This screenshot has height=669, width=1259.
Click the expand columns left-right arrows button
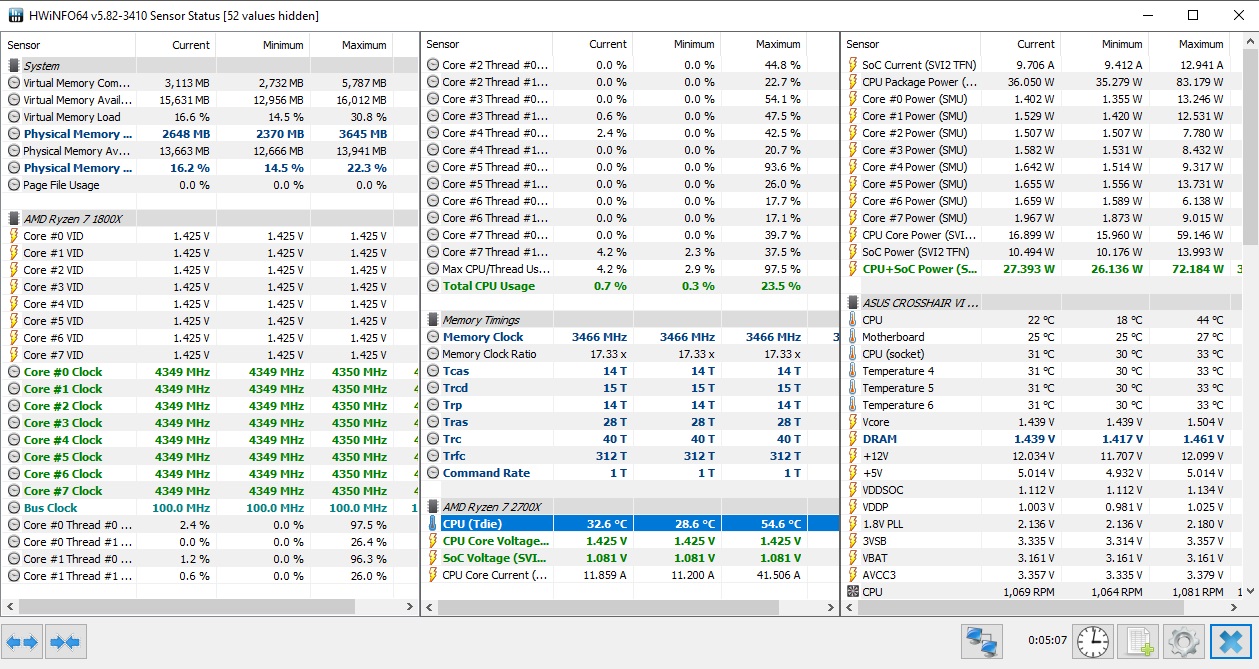click(x=22, y=641)
